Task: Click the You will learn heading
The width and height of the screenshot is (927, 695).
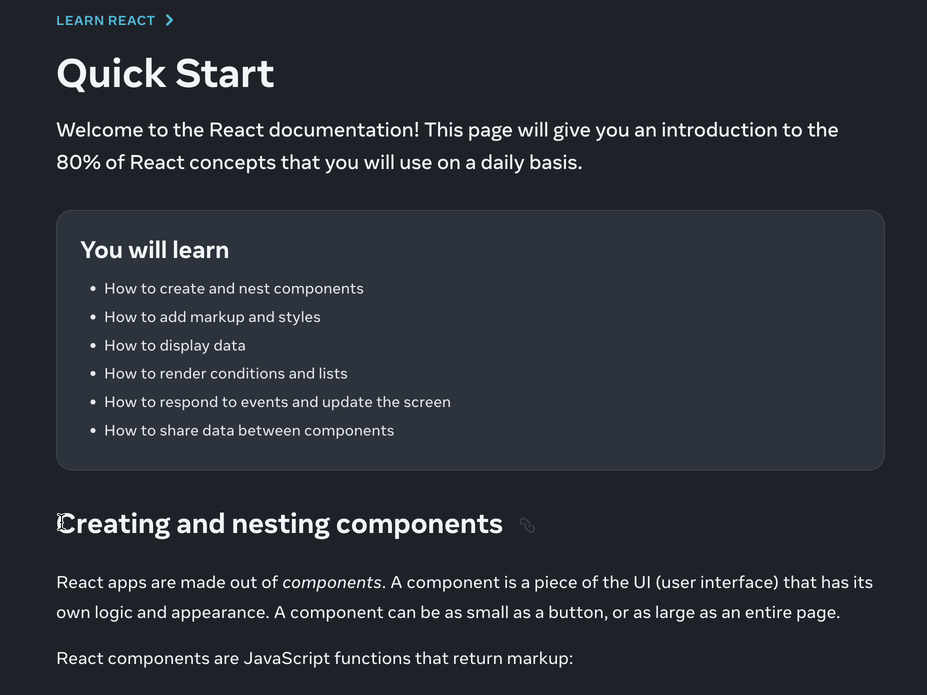Action: click(154, 250)
